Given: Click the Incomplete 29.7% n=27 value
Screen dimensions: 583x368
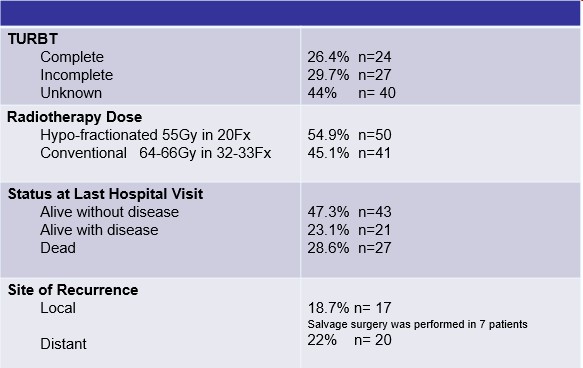Looking at the screenshot, I should coord(349,75).
